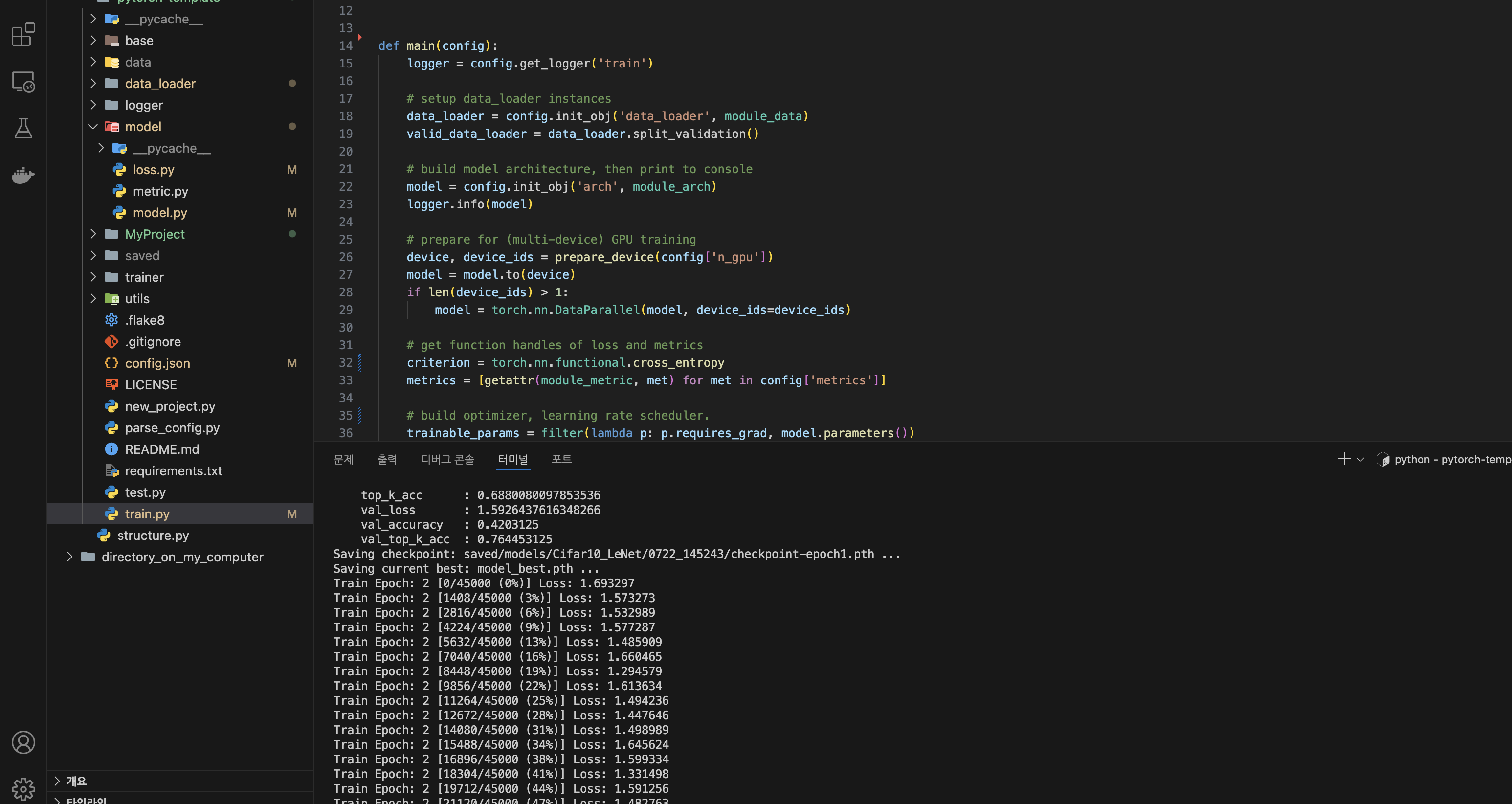The width and height of the screenshot is (1512, 804).
Task: Open the Testing flask icon
Action: coord(23,128)
